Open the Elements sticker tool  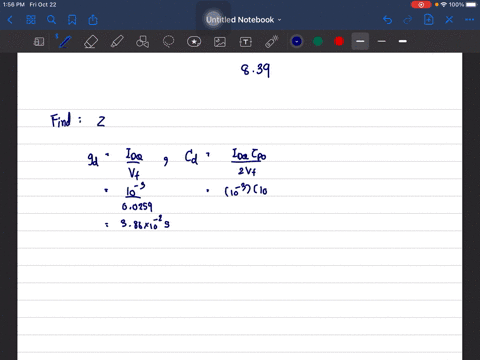tap(194, 42)
